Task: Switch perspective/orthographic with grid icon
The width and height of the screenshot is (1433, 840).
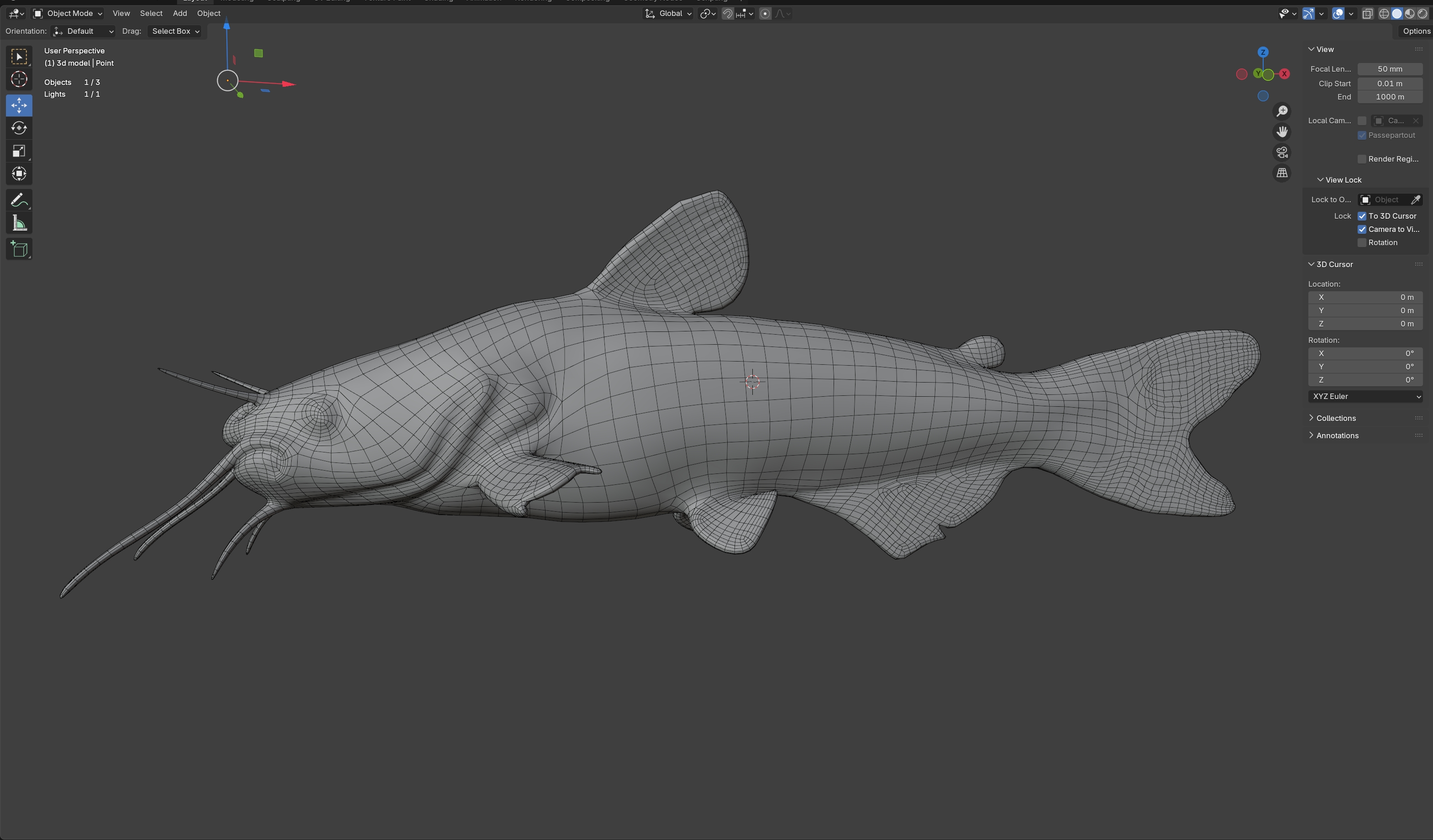Action: pyautogui.click(x=1282, y=173)
